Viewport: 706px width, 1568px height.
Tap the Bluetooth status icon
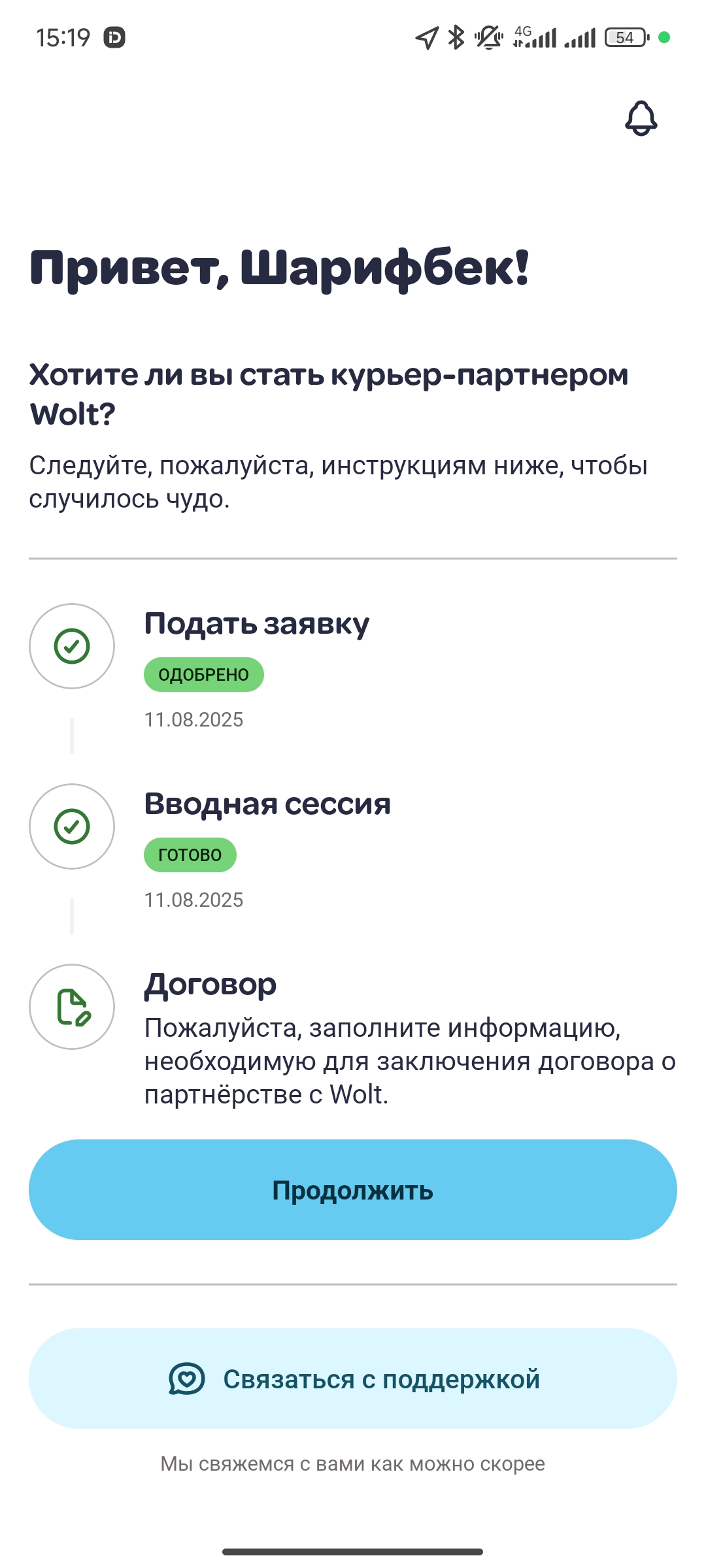(456, 37)
